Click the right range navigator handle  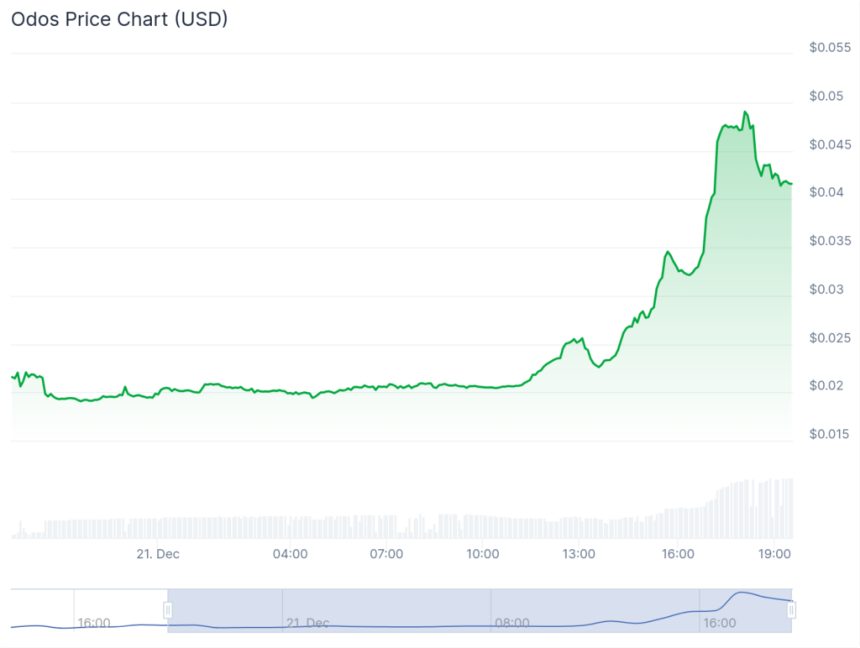pos(792,610)
